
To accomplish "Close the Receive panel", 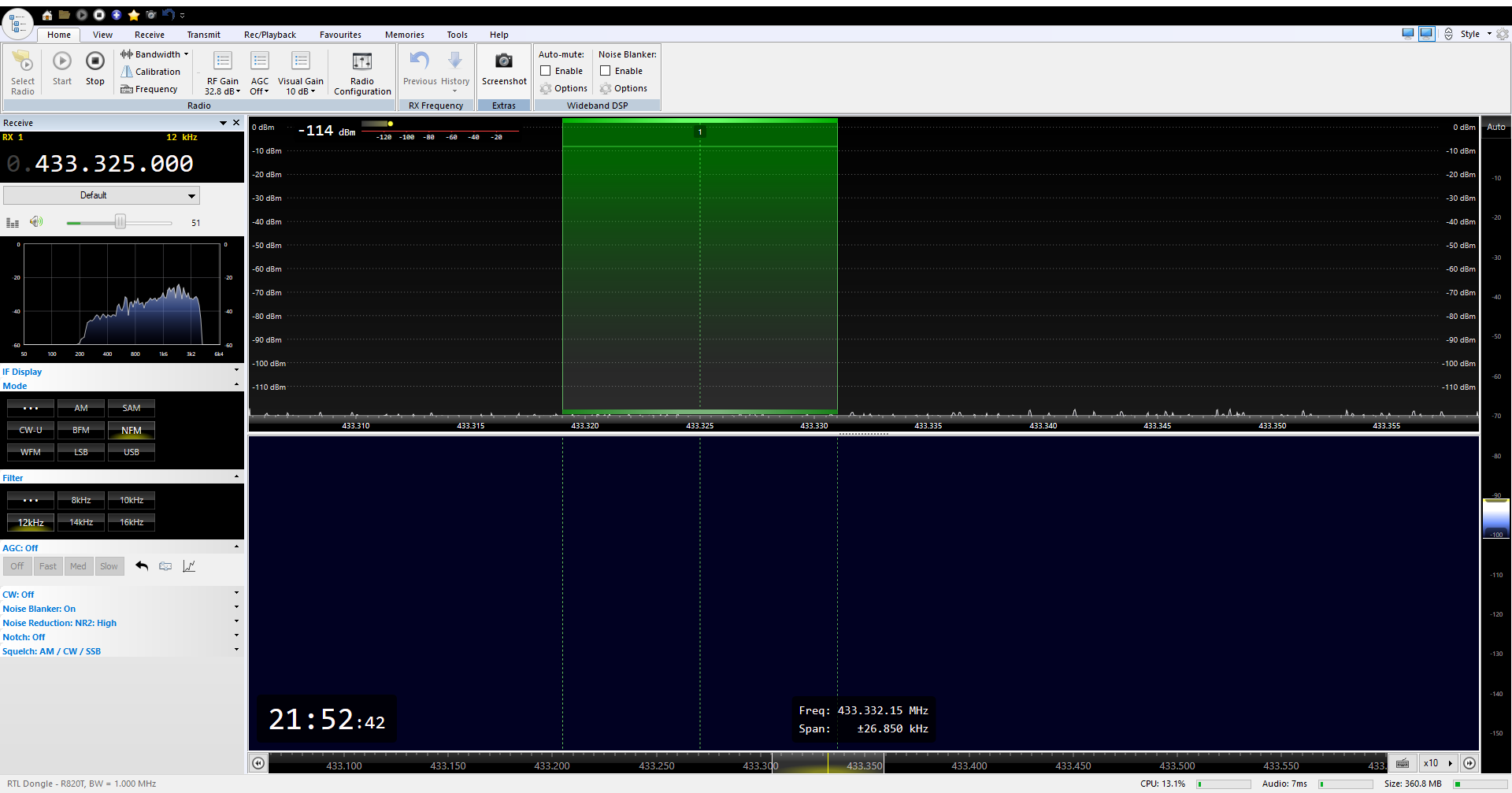I will click(236, 123).
